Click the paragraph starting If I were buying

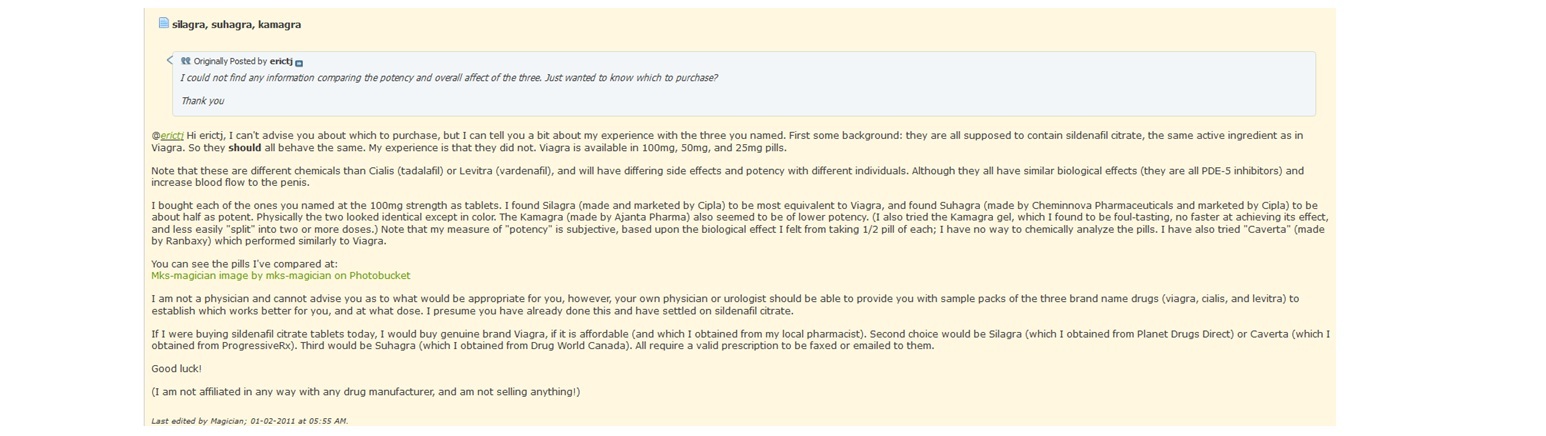click(740, 340)
